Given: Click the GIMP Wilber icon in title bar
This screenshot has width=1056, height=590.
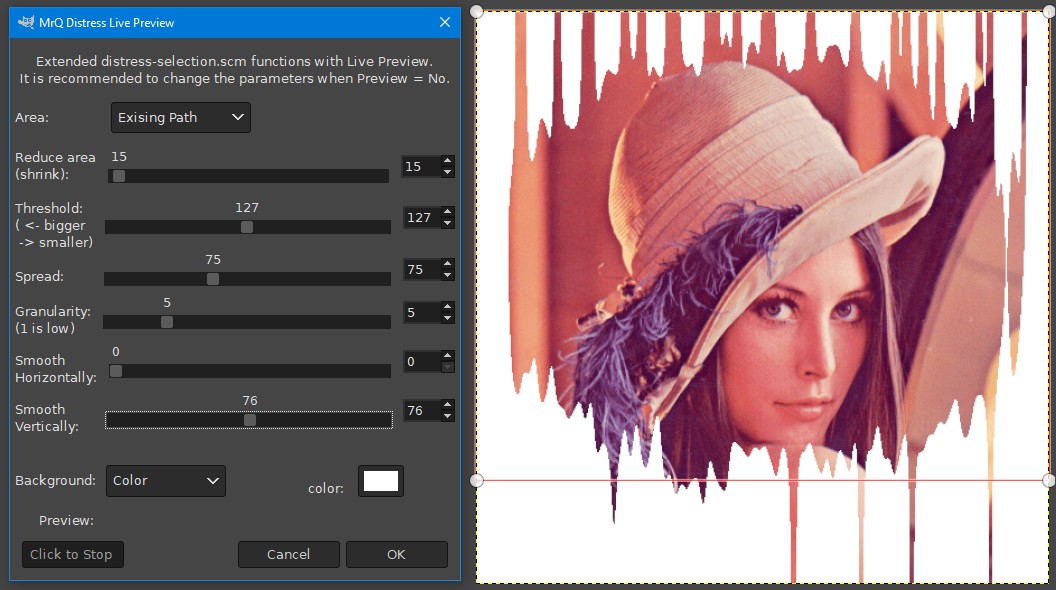Looking at the screenshot, I should click(26, 22).
